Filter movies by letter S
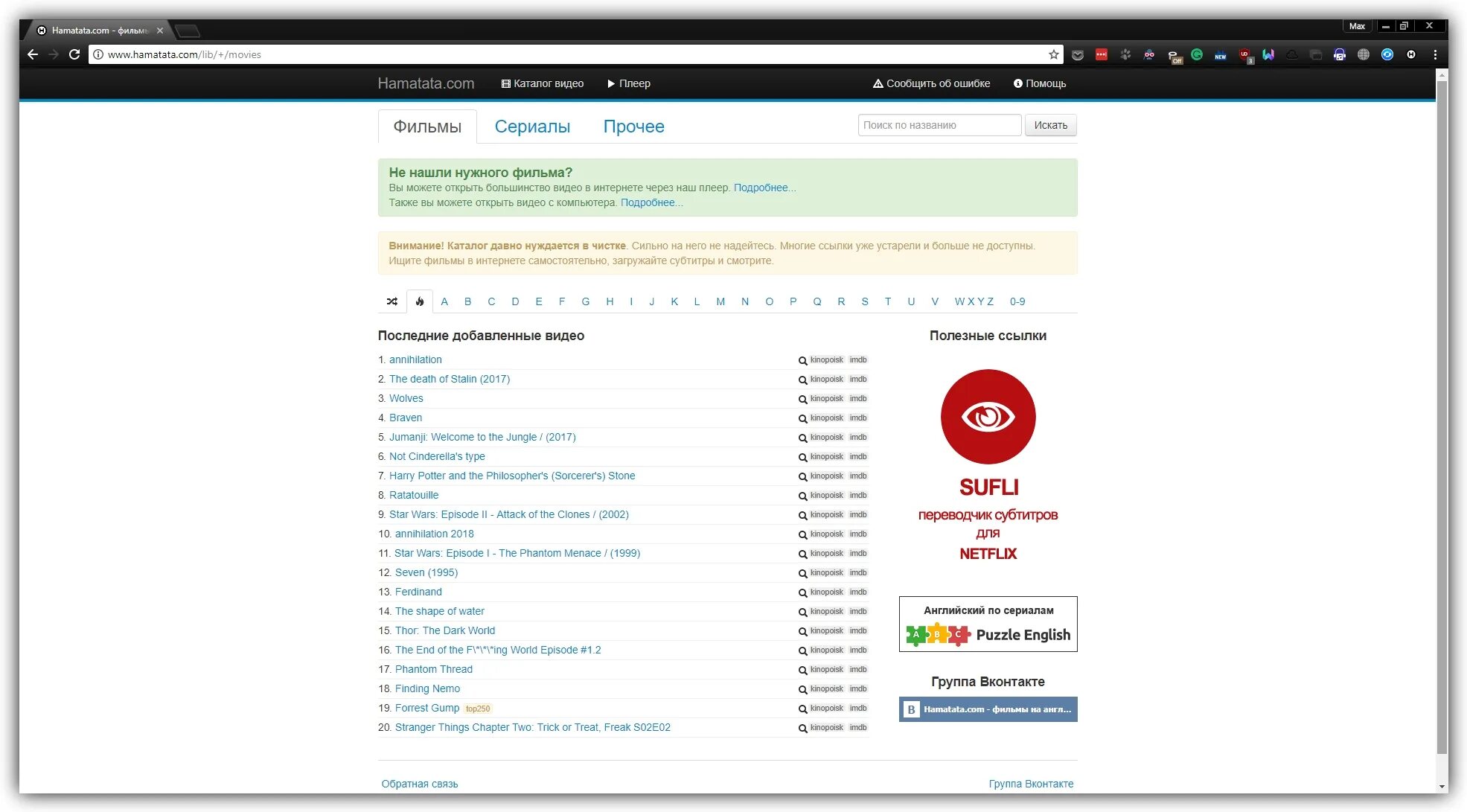Image resolution: width=1467 pixels, height=812 pixels. 865,301
